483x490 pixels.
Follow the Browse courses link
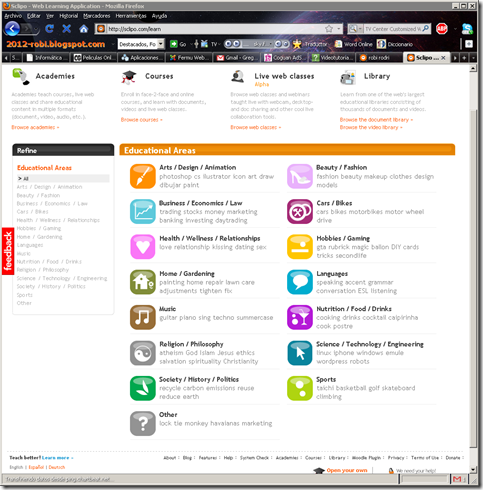point(141,120)
